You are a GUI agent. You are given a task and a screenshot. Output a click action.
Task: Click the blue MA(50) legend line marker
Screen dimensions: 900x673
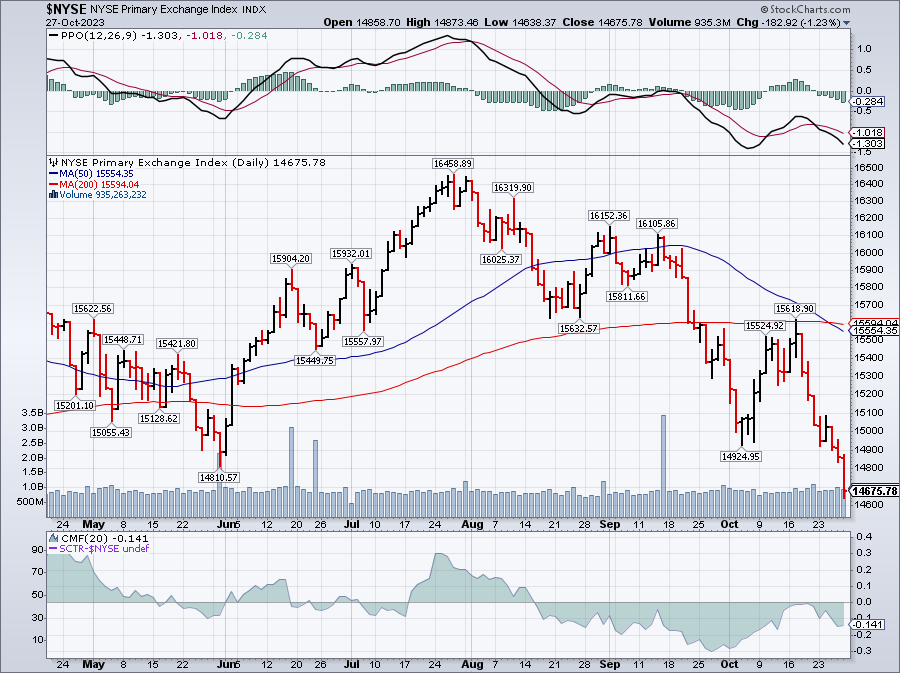click(53, 174)
